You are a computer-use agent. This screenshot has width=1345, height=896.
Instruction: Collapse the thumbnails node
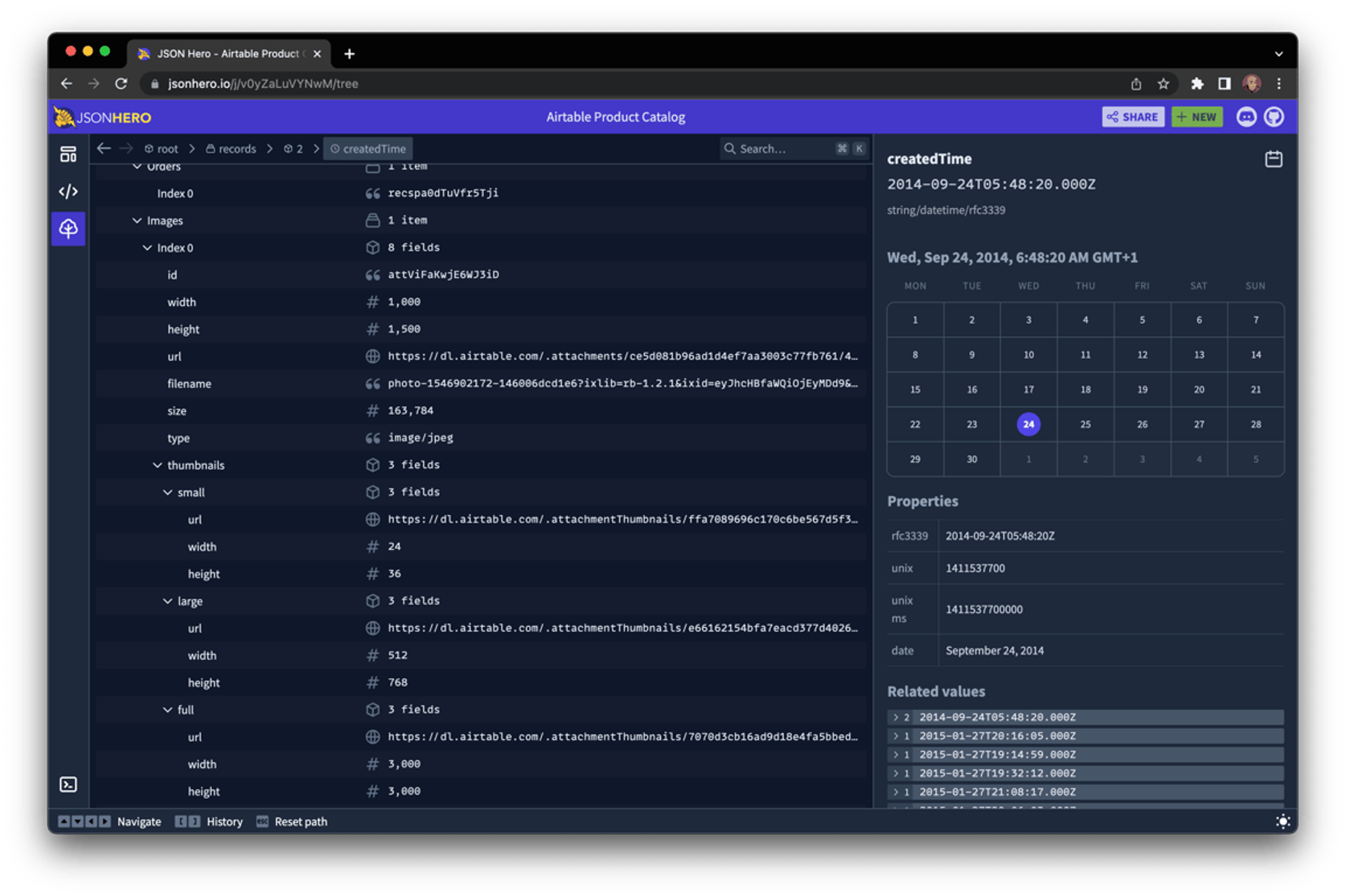tap(157, 464)
